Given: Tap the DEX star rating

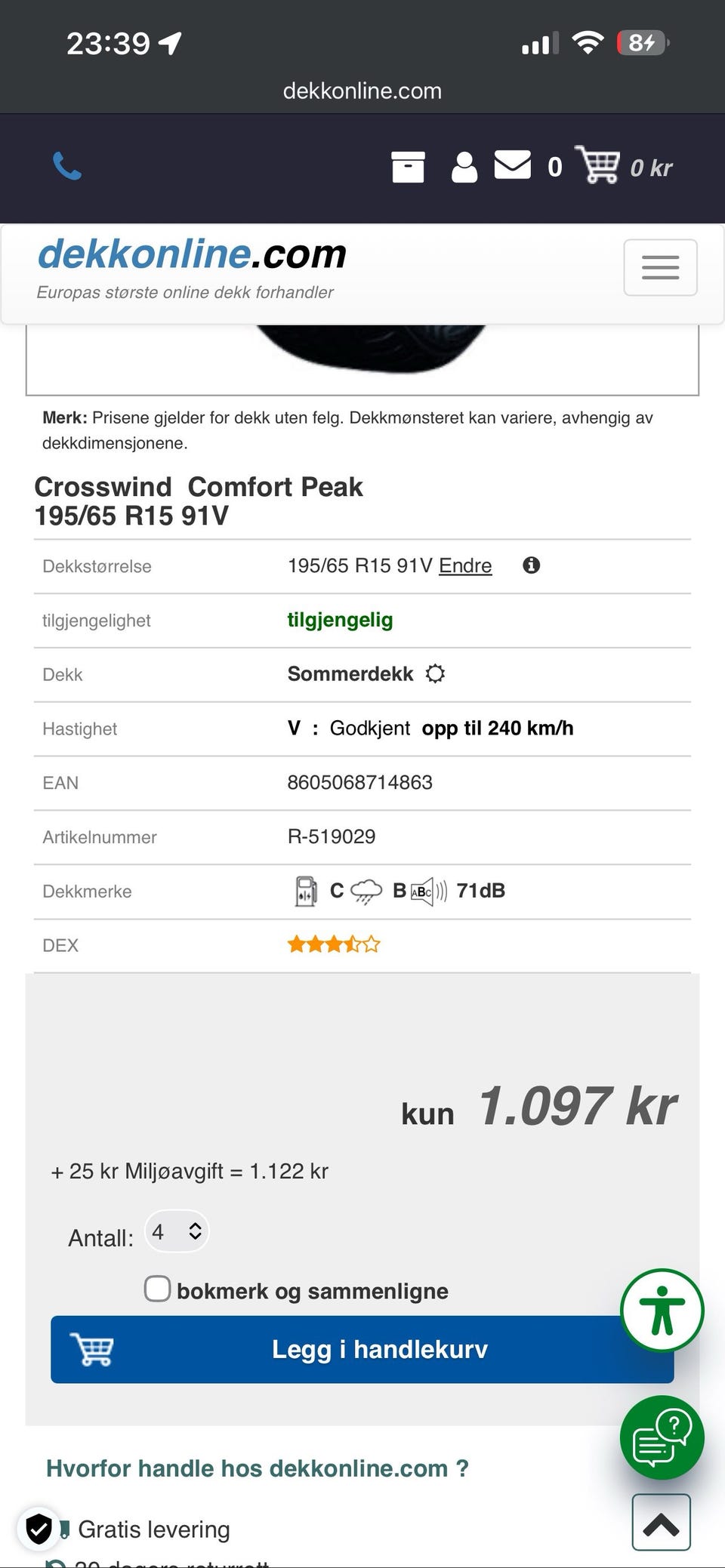Looking at the screenshot, I should [x=333, y=944].
